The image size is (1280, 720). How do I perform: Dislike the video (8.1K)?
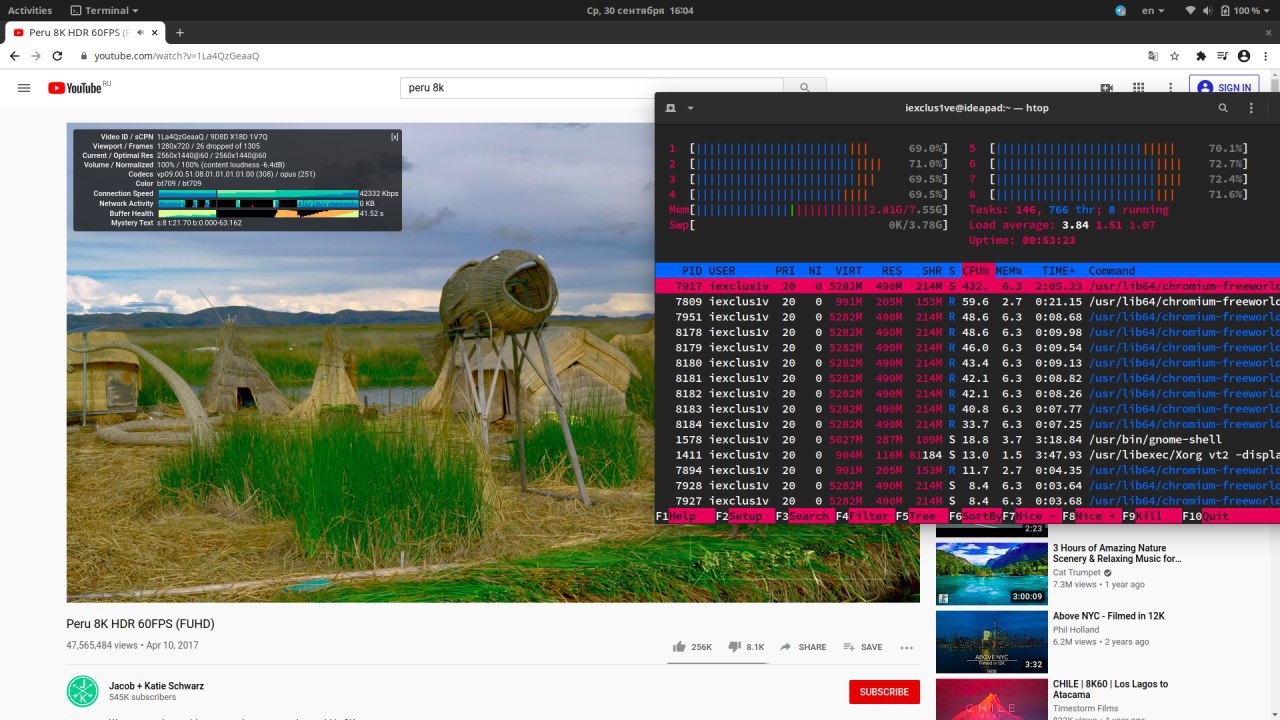pos(746,647)
